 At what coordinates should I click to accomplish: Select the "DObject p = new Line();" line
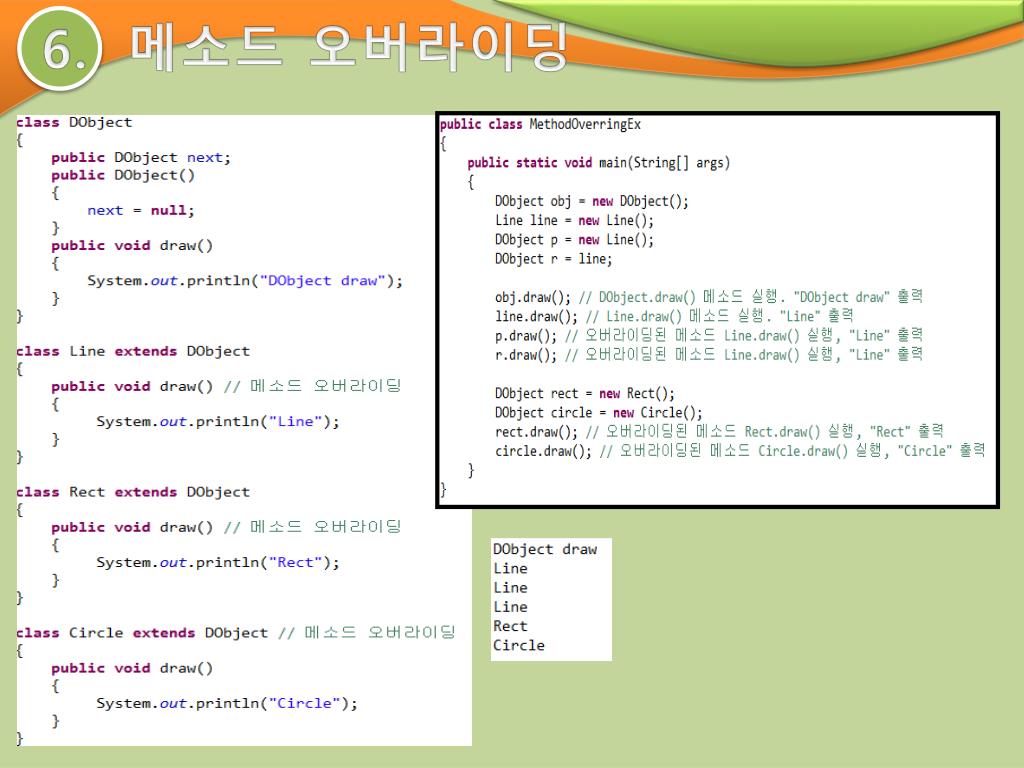pos(574,240)
